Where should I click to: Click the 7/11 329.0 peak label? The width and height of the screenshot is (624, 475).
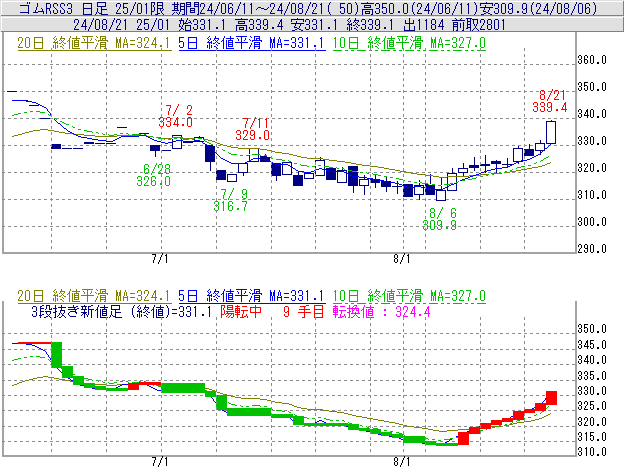pyautogui.click(x=252, y=129)
